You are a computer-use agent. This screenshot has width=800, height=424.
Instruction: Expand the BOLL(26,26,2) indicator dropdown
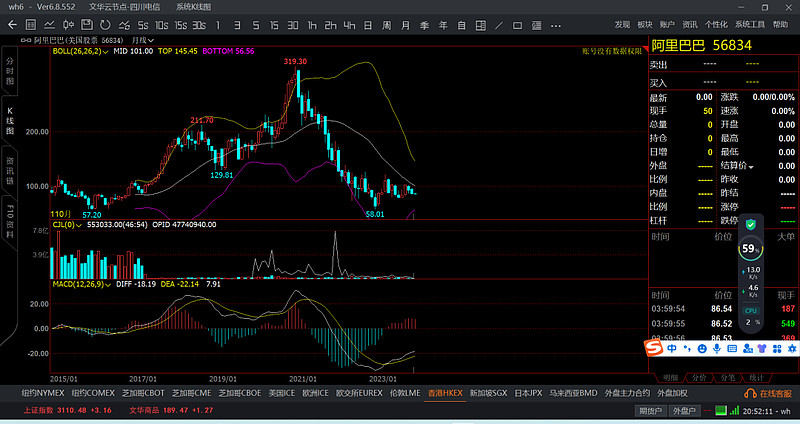(105, 52)
